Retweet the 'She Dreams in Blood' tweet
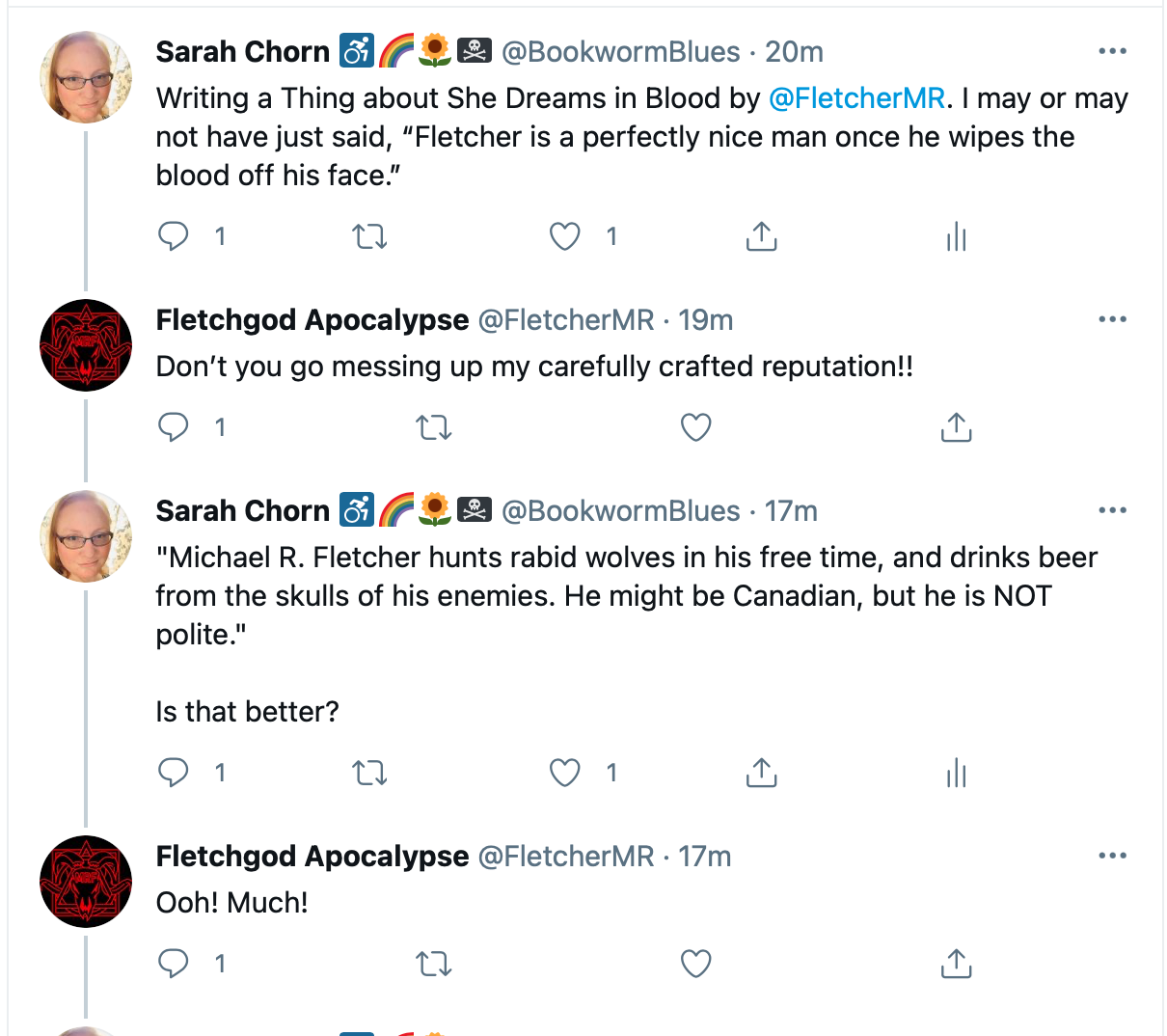Viewport: 1167px width, 1036px height. (x=369, y=236)
